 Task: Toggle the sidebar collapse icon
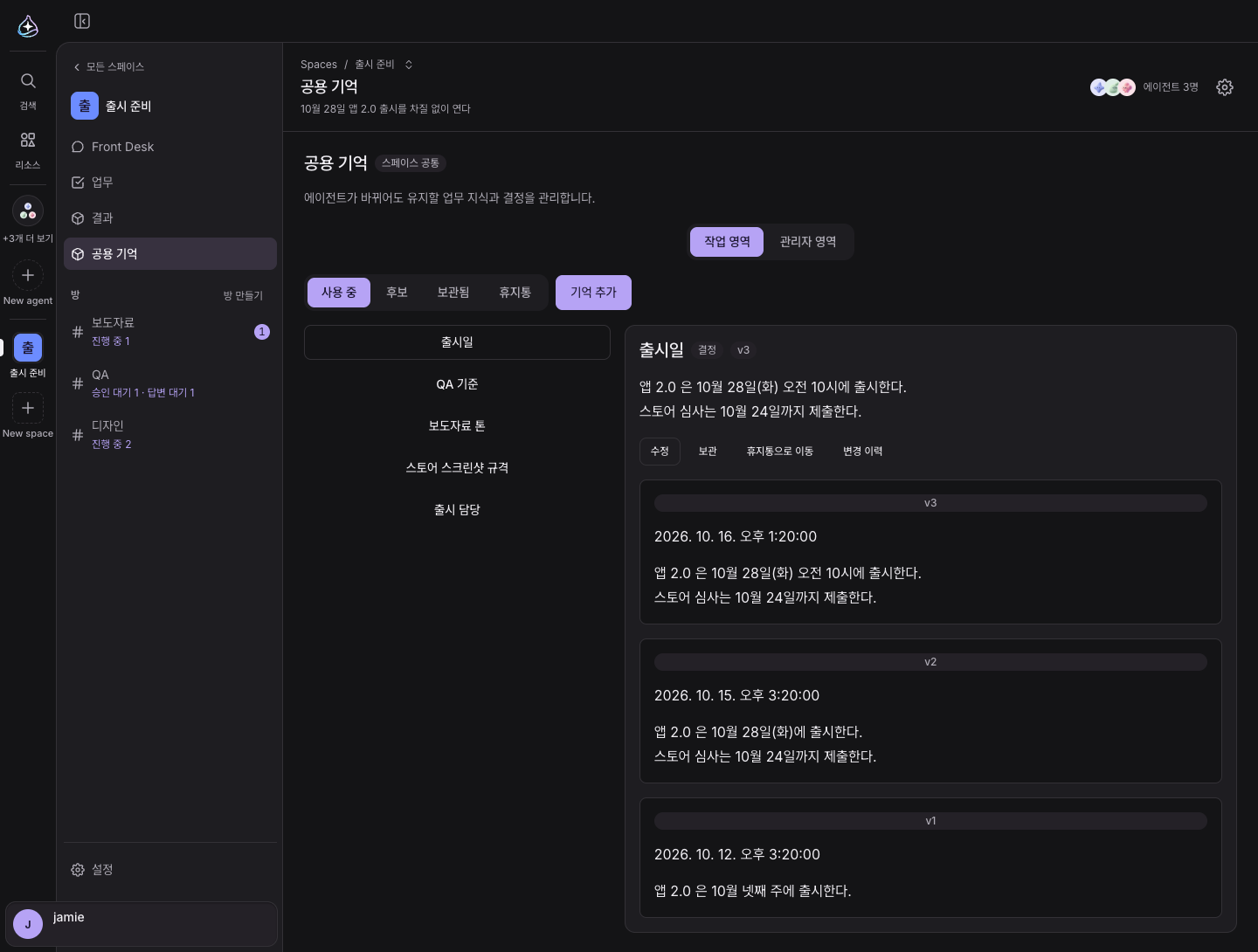tap(82, 21)
